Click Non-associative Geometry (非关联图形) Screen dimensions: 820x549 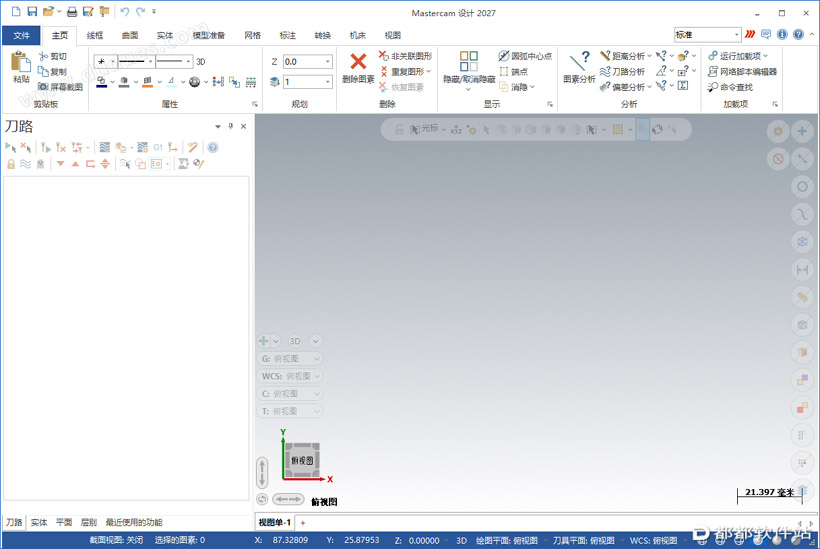click(x=405, y=56)
